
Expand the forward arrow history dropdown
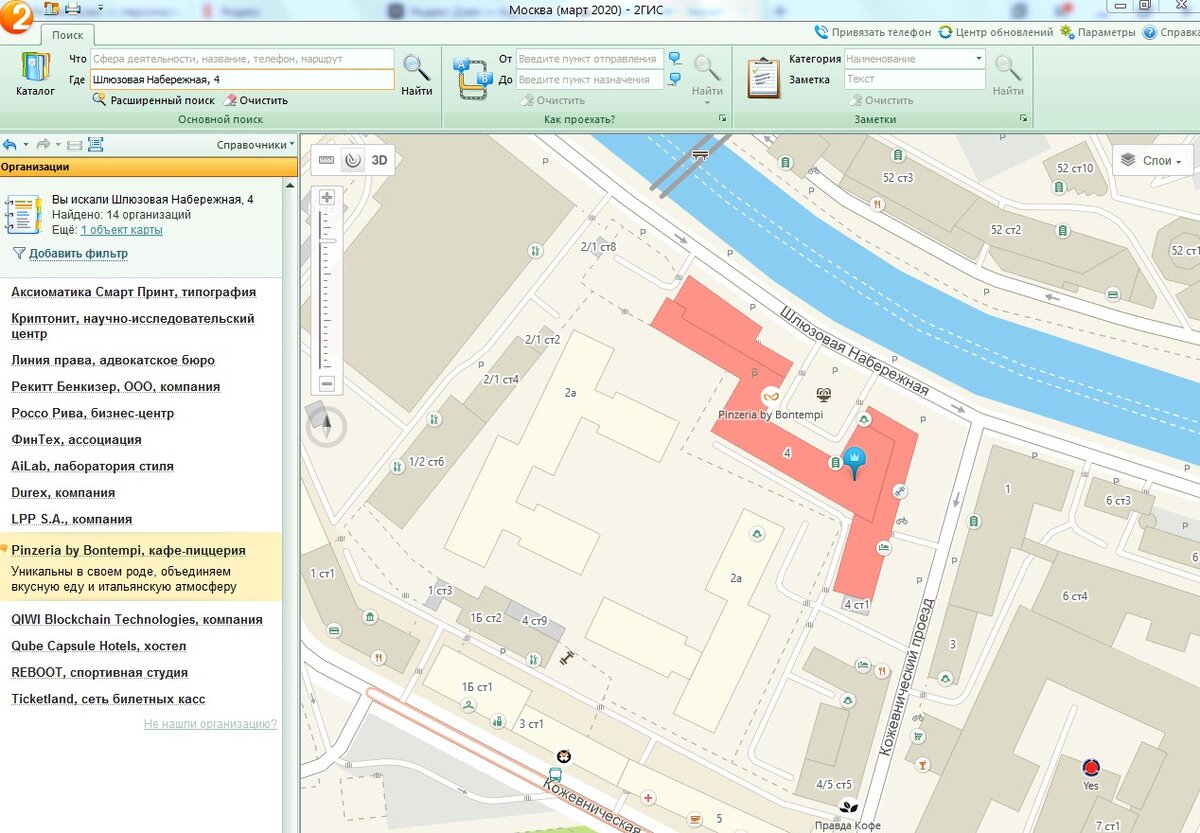tap(59, 144)
